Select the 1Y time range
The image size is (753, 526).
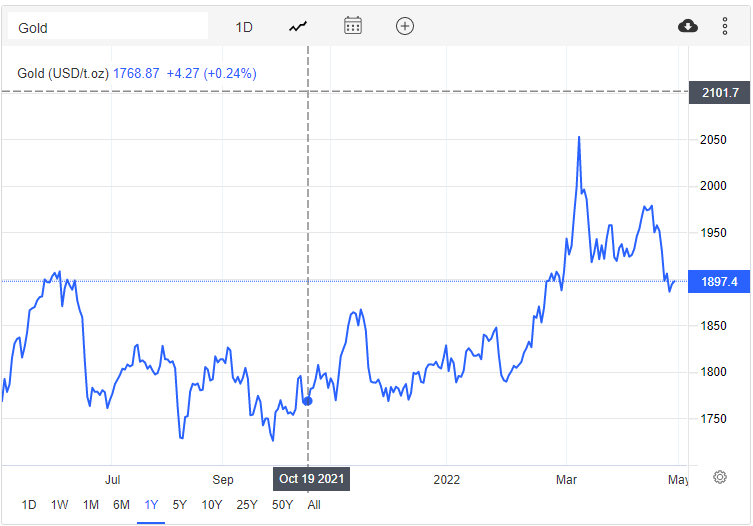click(151, 505)
